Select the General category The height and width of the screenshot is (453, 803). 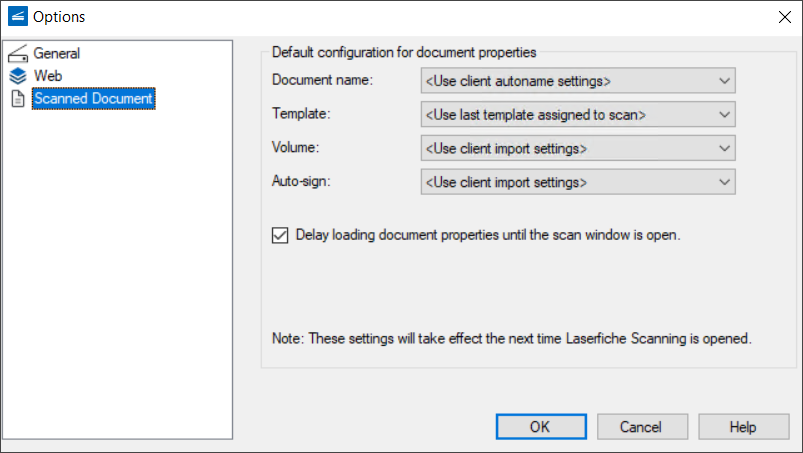click(56, 54)
